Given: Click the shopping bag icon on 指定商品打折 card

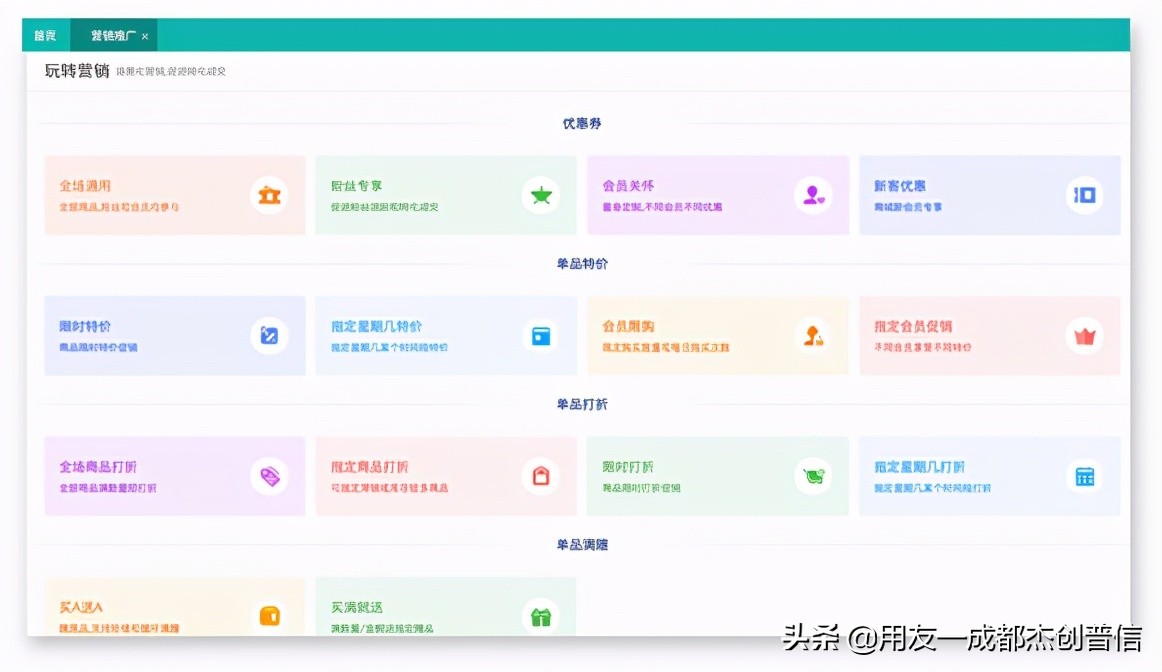Looking at the screenshot, I should pyautogui.click(x=540, y=477).
